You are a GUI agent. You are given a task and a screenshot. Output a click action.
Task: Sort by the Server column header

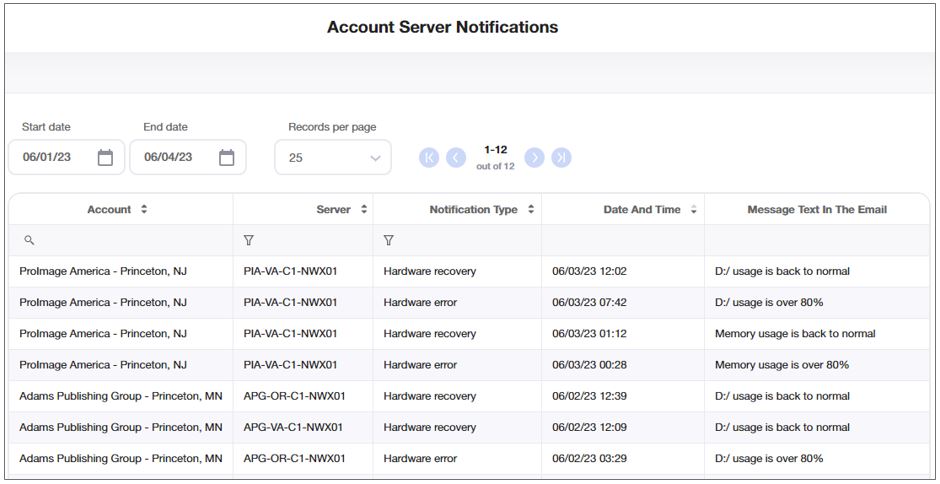coord(341,210)
